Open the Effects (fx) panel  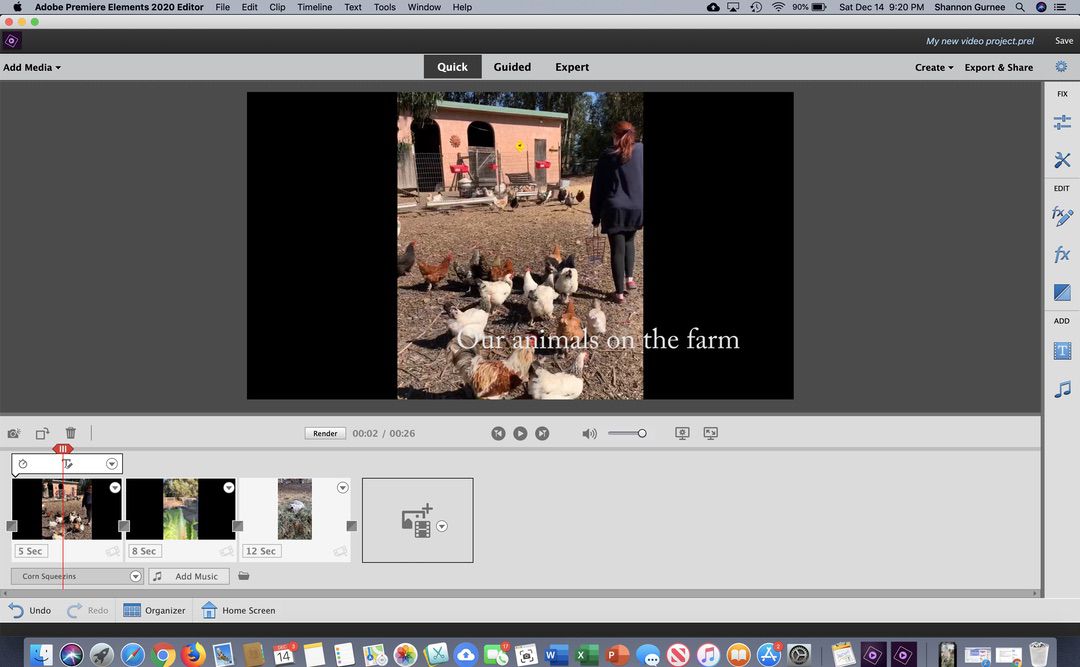pos(1062,255)
